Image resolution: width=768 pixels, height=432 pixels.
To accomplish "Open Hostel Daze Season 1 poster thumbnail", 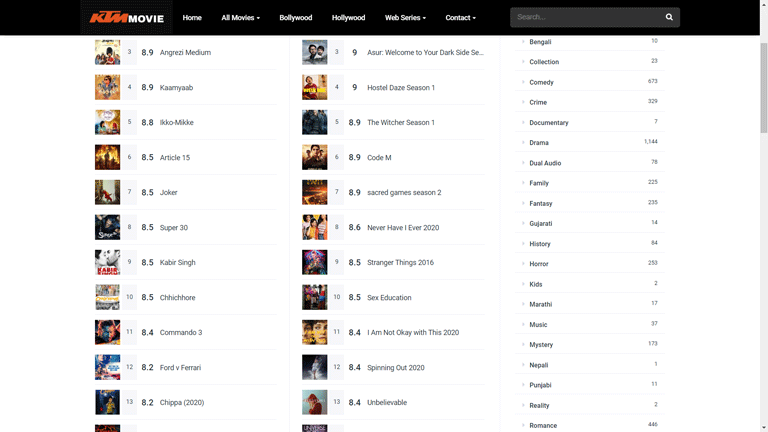I will pyautogui.click(x=314, y=87).
